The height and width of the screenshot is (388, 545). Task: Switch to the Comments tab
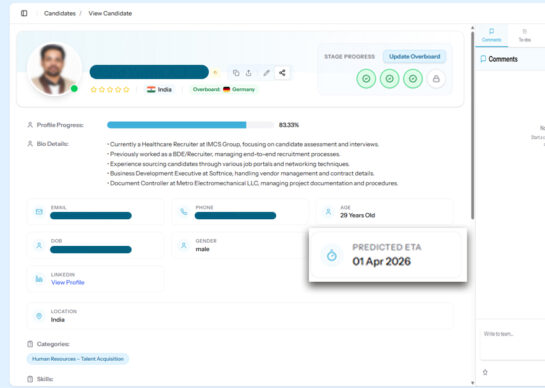click(491, 35)
